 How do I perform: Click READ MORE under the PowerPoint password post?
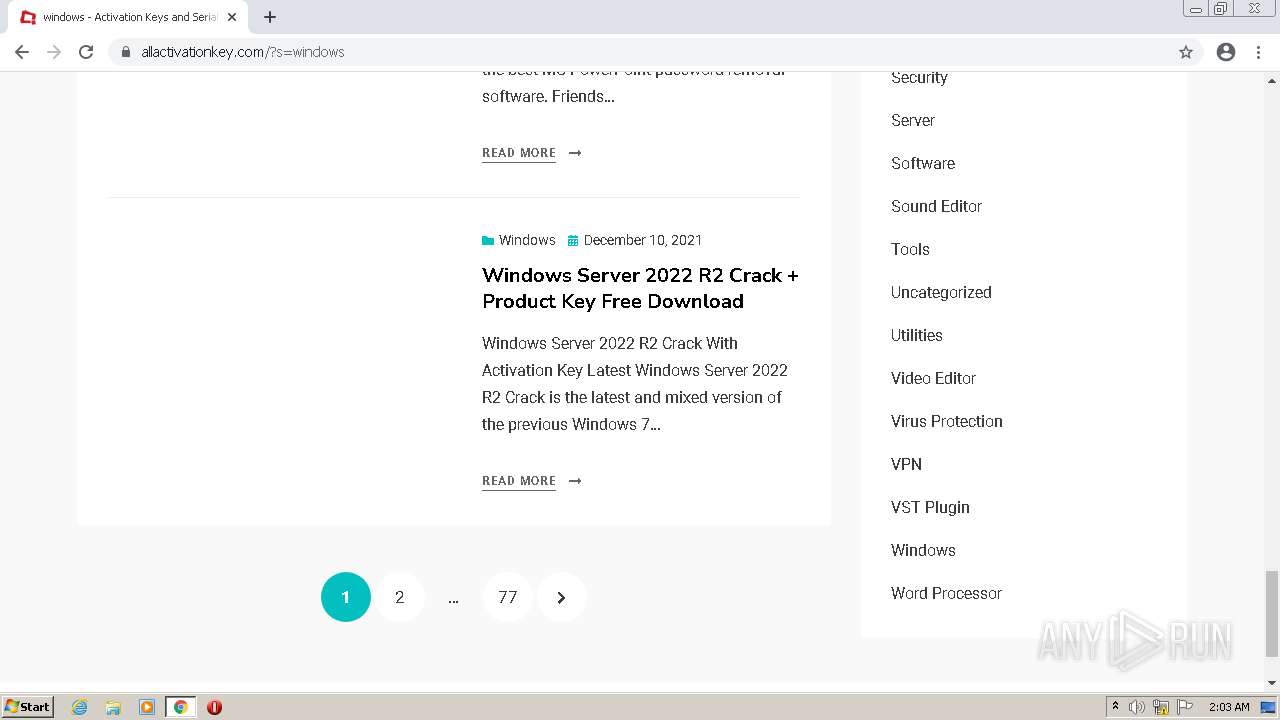click(x=519, y=153)
